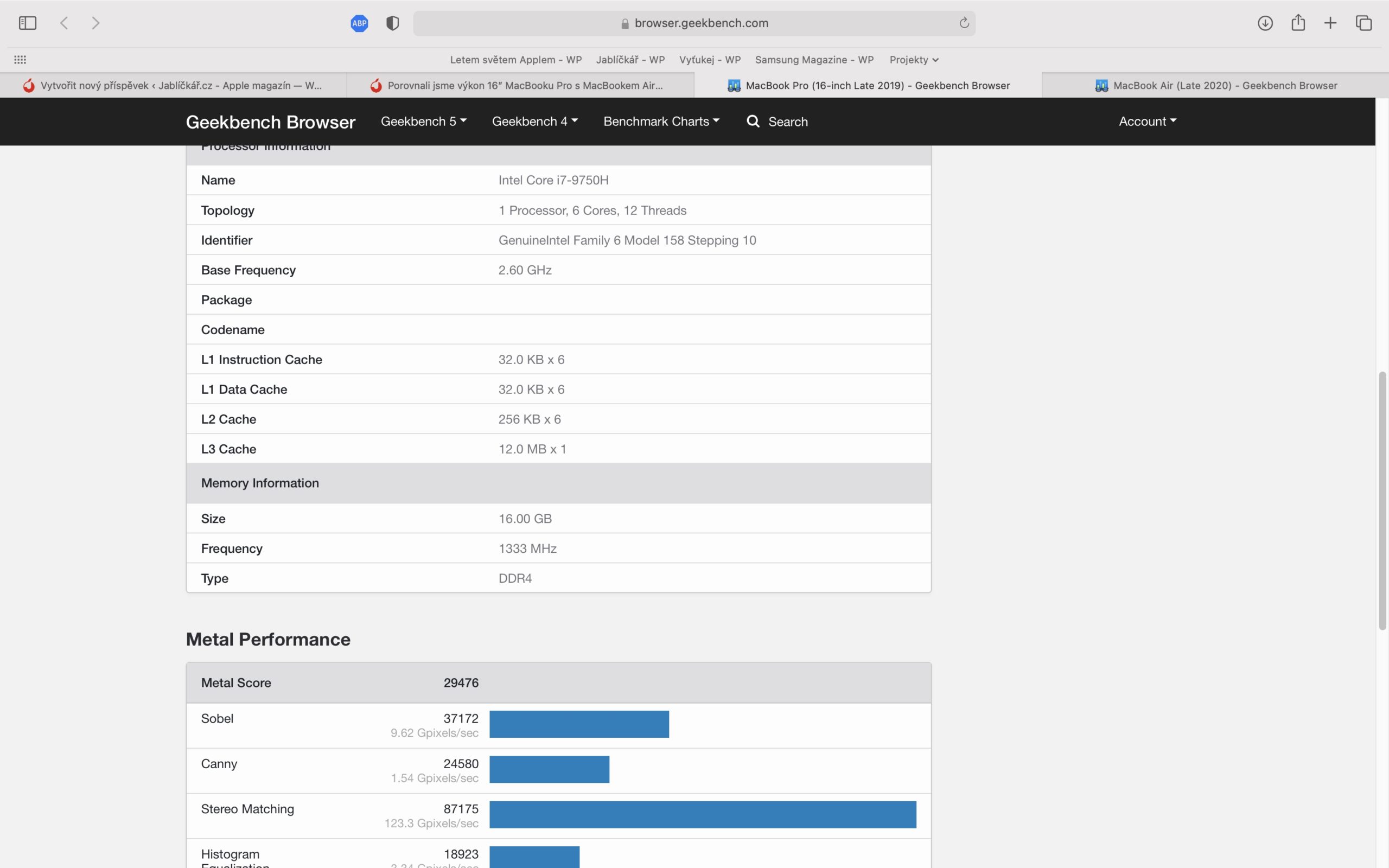Expand the Geekbench 5 dropdown
1389x868 pixels.
[x=424, y=121]
